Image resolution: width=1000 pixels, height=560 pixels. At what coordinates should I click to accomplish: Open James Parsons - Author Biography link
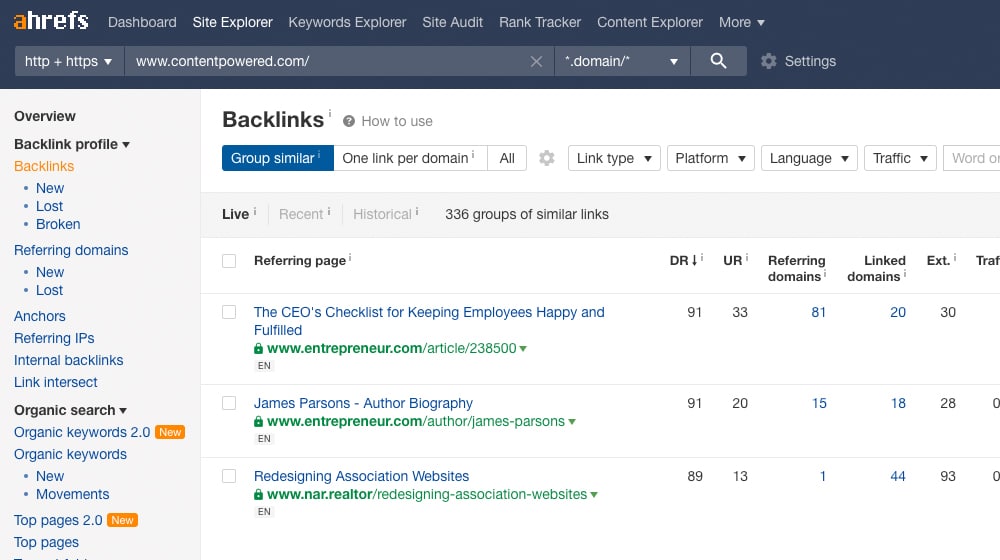point(363,403)
